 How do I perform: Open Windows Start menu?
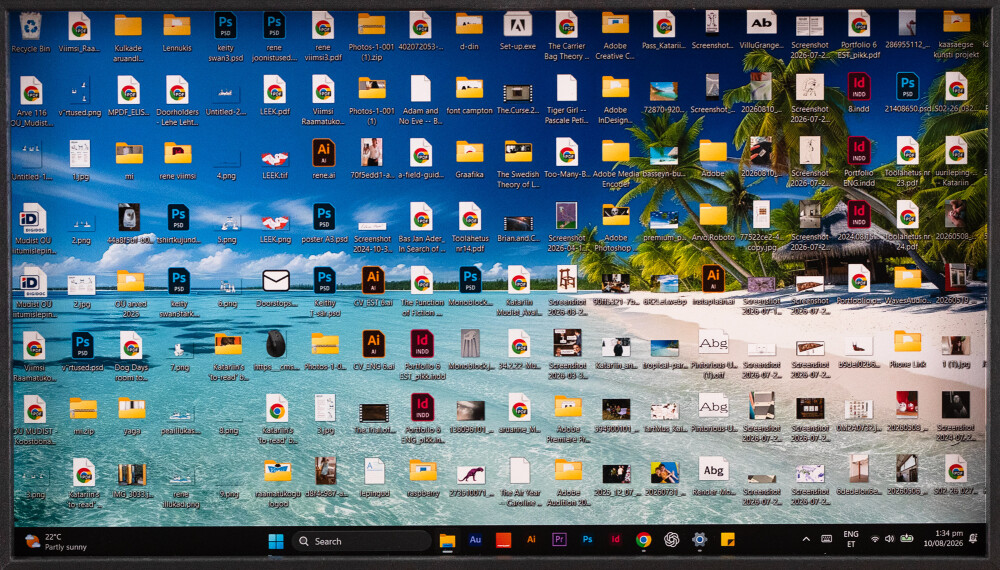[276, 541]
